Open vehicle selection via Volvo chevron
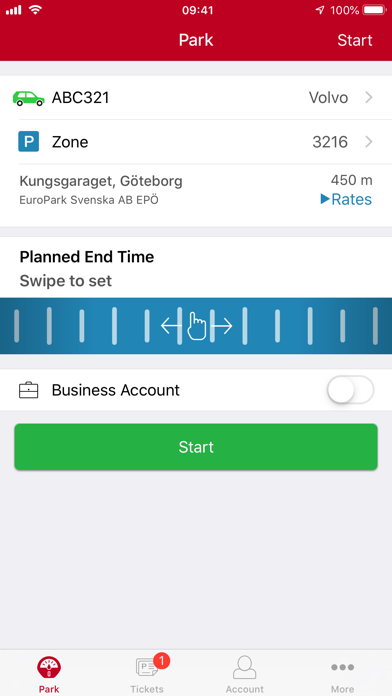This screenshot has height=696, width=392. 368,98
